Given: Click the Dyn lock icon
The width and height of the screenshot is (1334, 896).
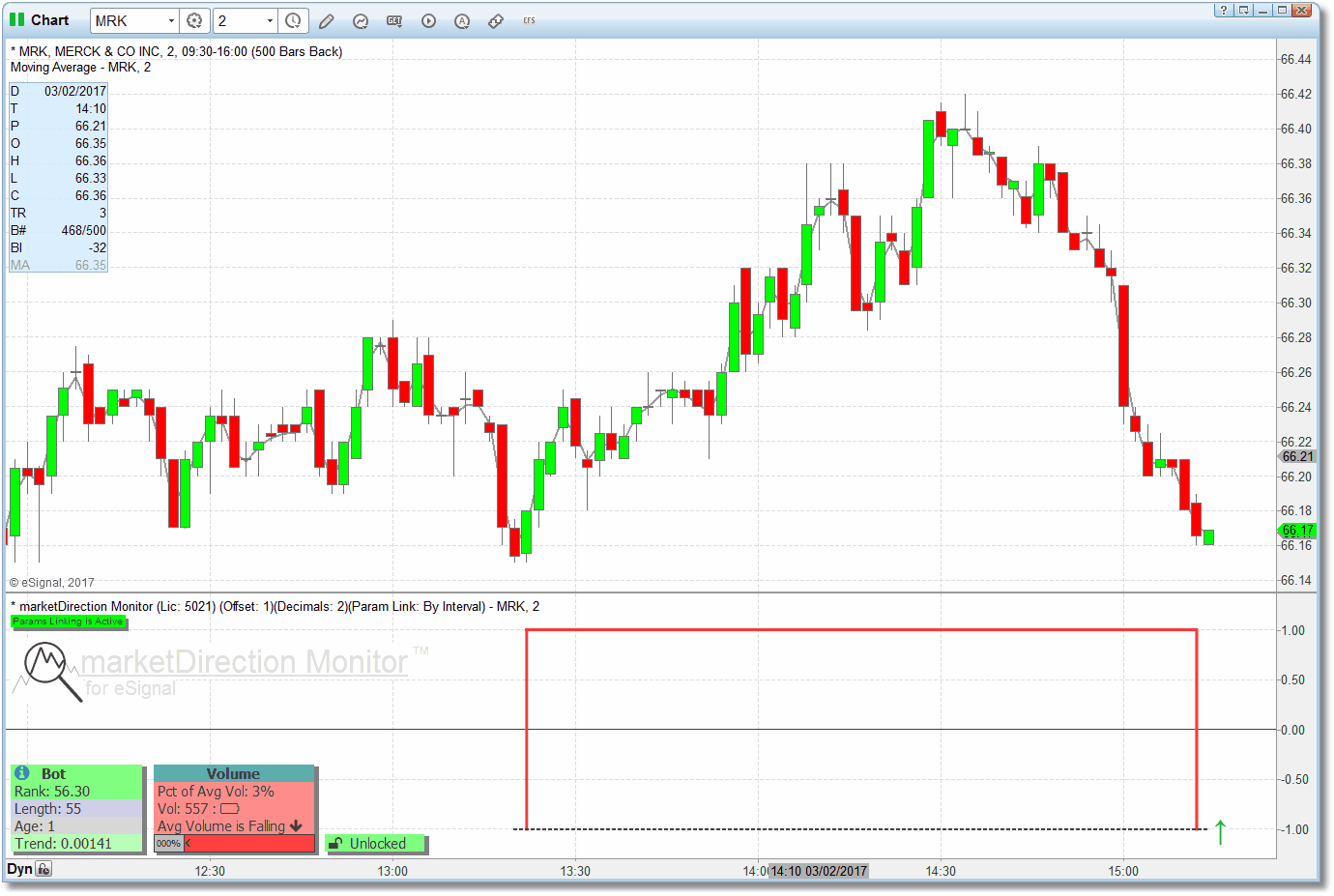Looking at the screenshot, I should tap(43, 869).
